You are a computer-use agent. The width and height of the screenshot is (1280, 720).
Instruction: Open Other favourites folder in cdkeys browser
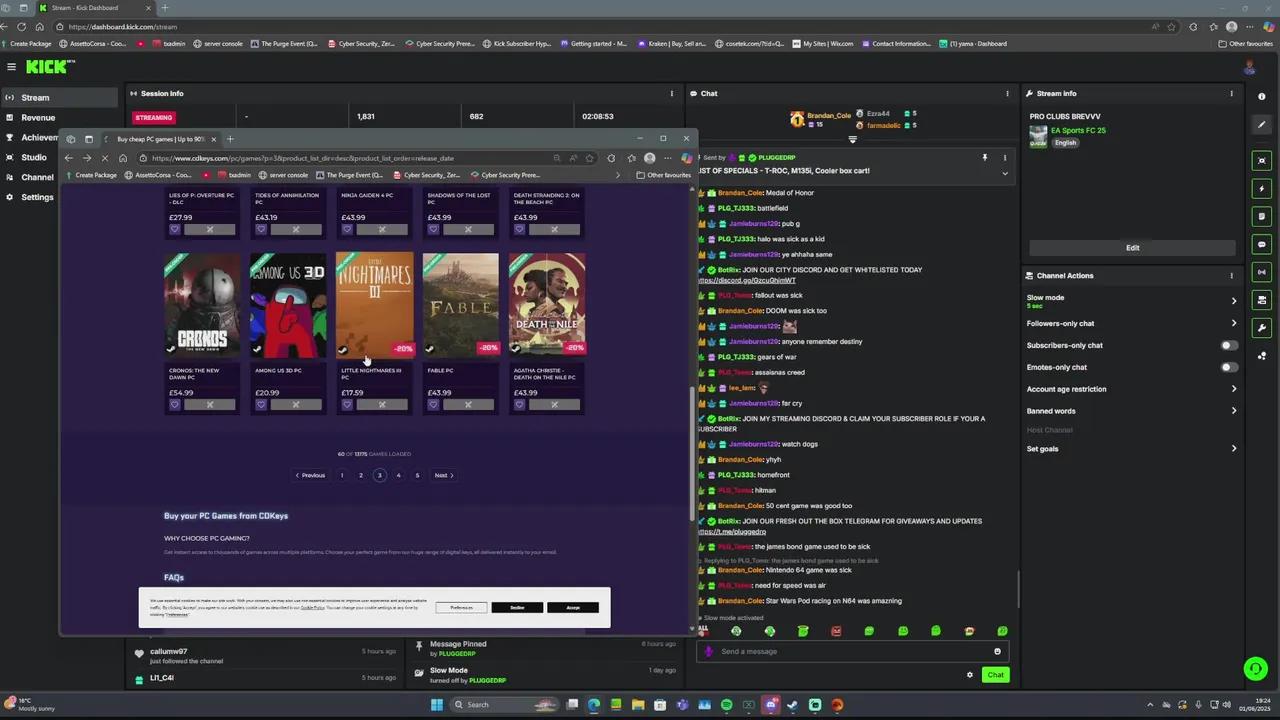click(x=663, y=175)
